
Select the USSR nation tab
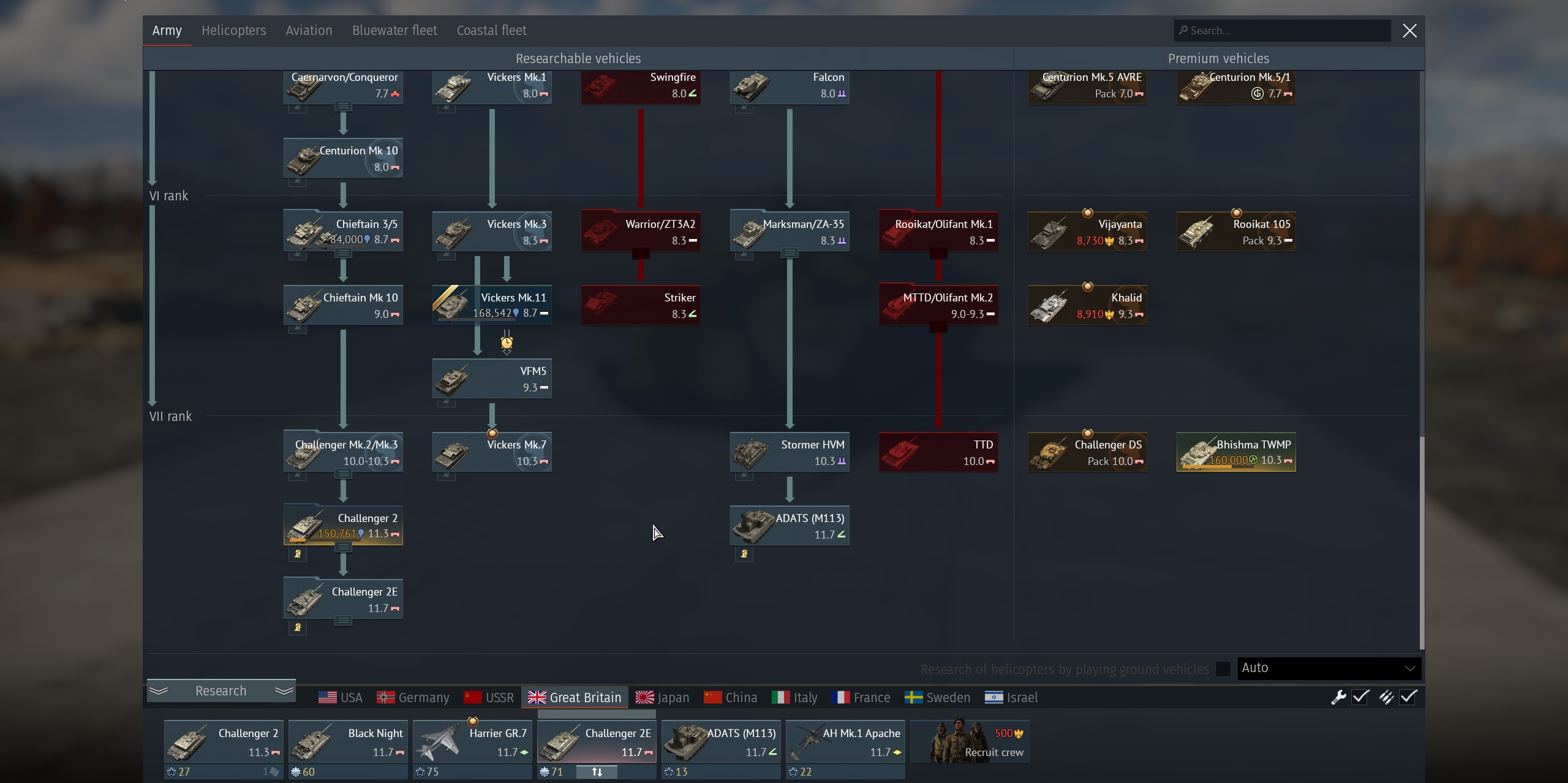489,698
